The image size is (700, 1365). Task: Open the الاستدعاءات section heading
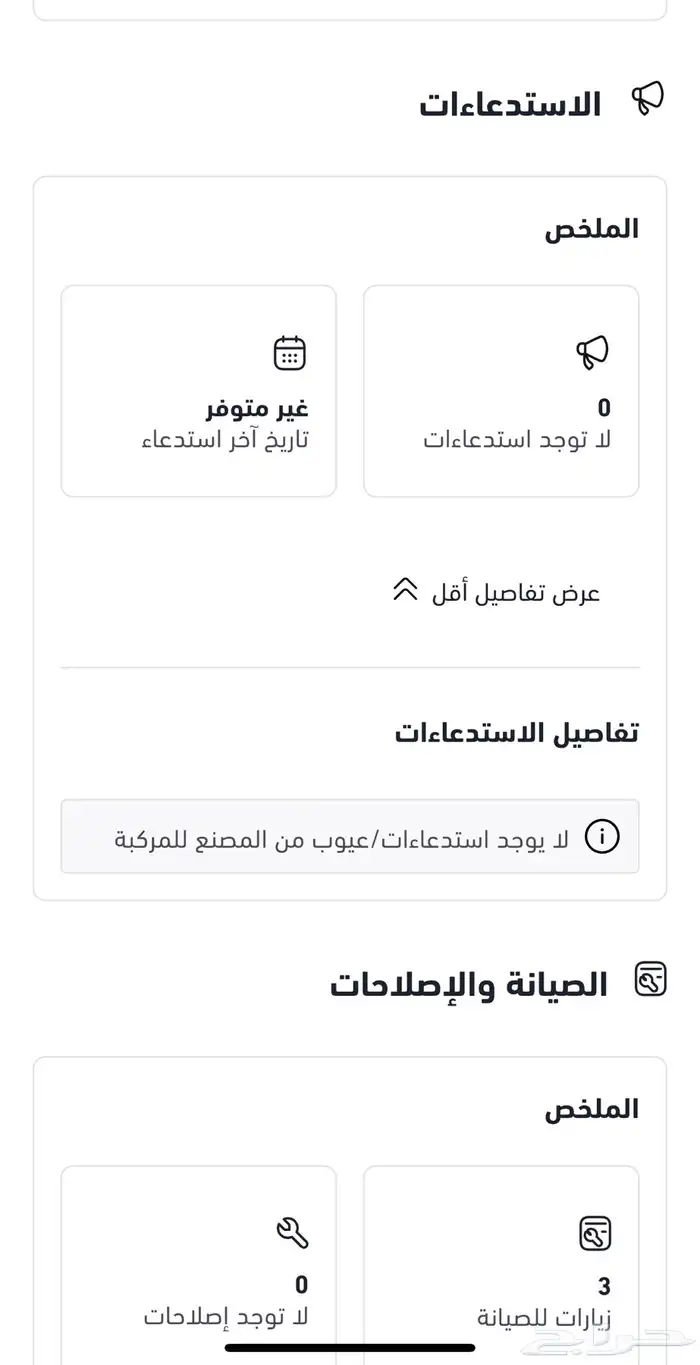[510, 104]
